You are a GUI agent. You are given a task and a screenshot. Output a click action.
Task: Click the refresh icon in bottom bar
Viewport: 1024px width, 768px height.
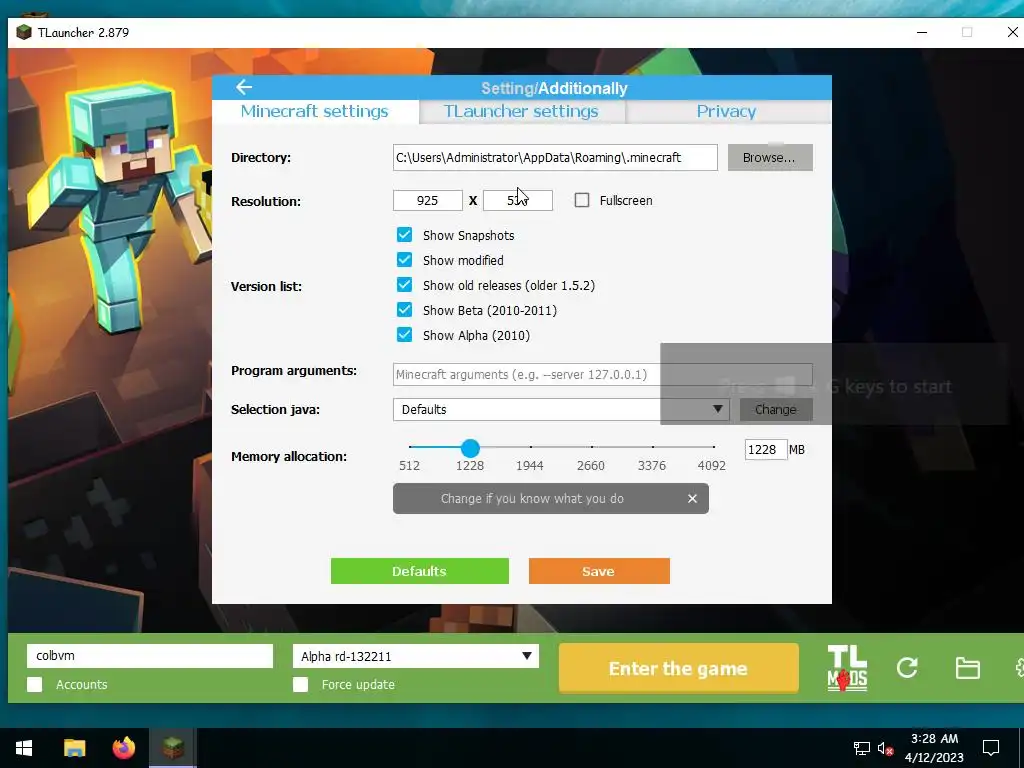pos(907,667)
